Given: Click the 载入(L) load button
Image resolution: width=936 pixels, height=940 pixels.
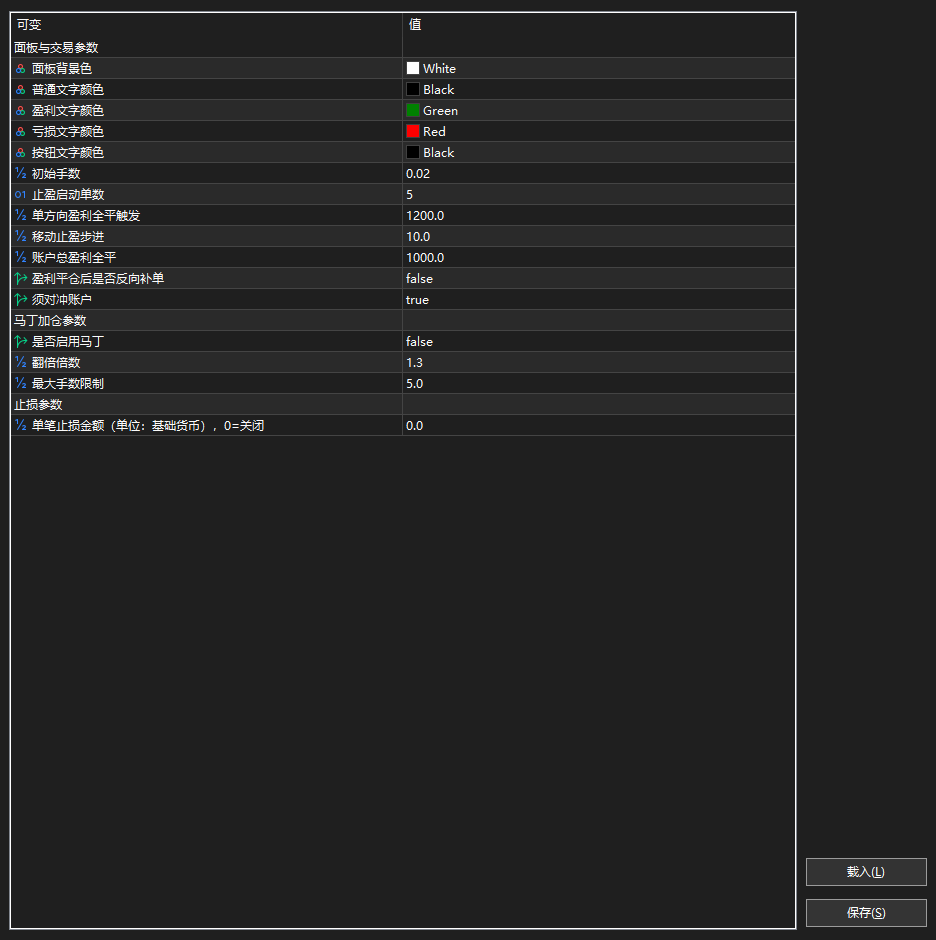Looking at the screenshot, I should tap(866, 872).
